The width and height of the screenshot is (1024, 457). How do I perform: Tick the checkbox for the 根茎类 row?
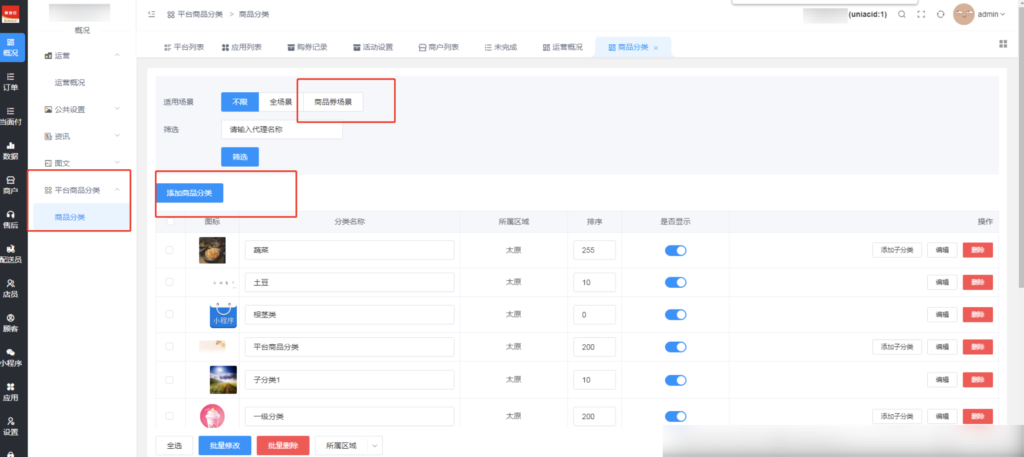coord(170,314)
